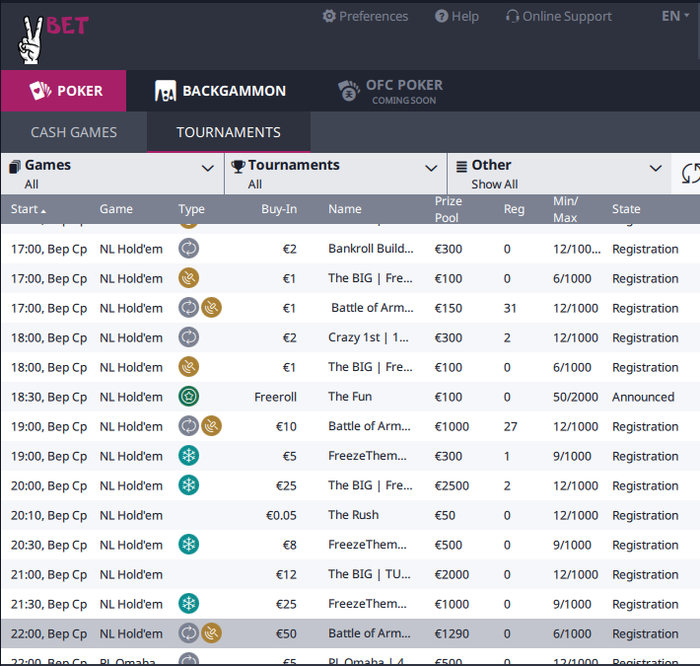The width and height of the screenshot is (700, 666).
Task: Click the green freeroll star icon on The Fun
Action: pos(189,396)
